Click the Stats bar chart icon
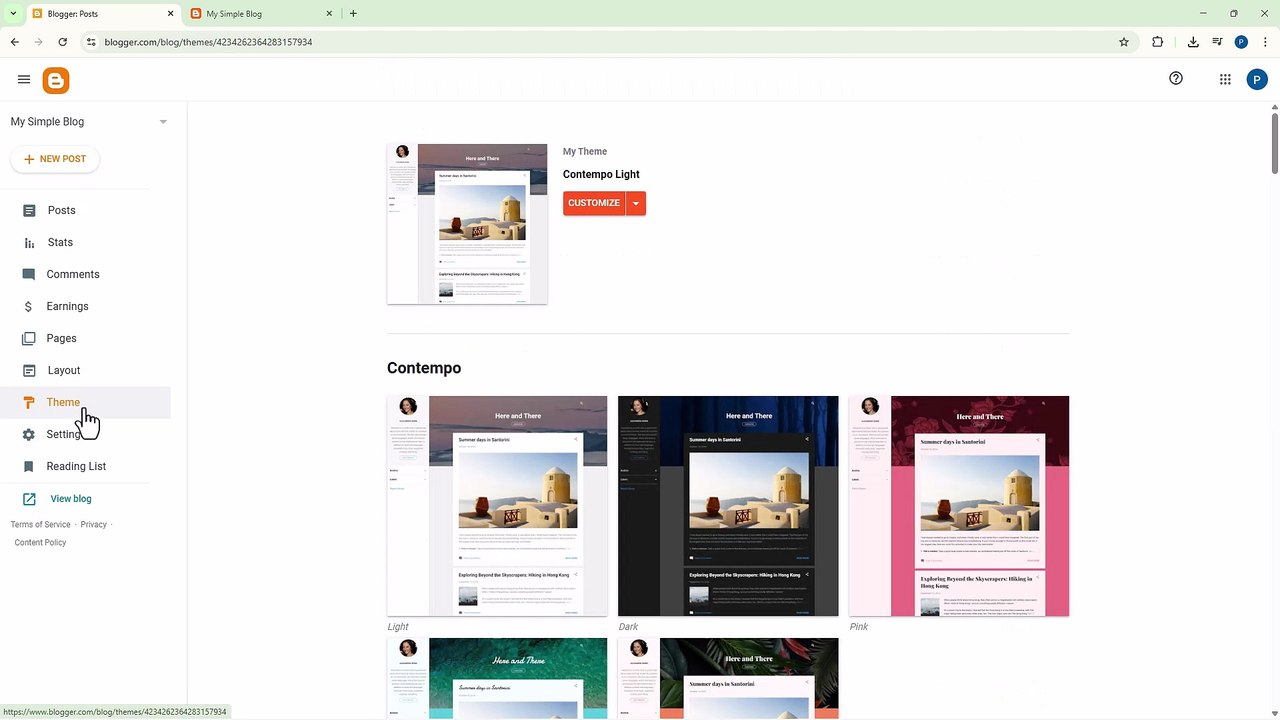1280x720 pixels. (29, 242)
